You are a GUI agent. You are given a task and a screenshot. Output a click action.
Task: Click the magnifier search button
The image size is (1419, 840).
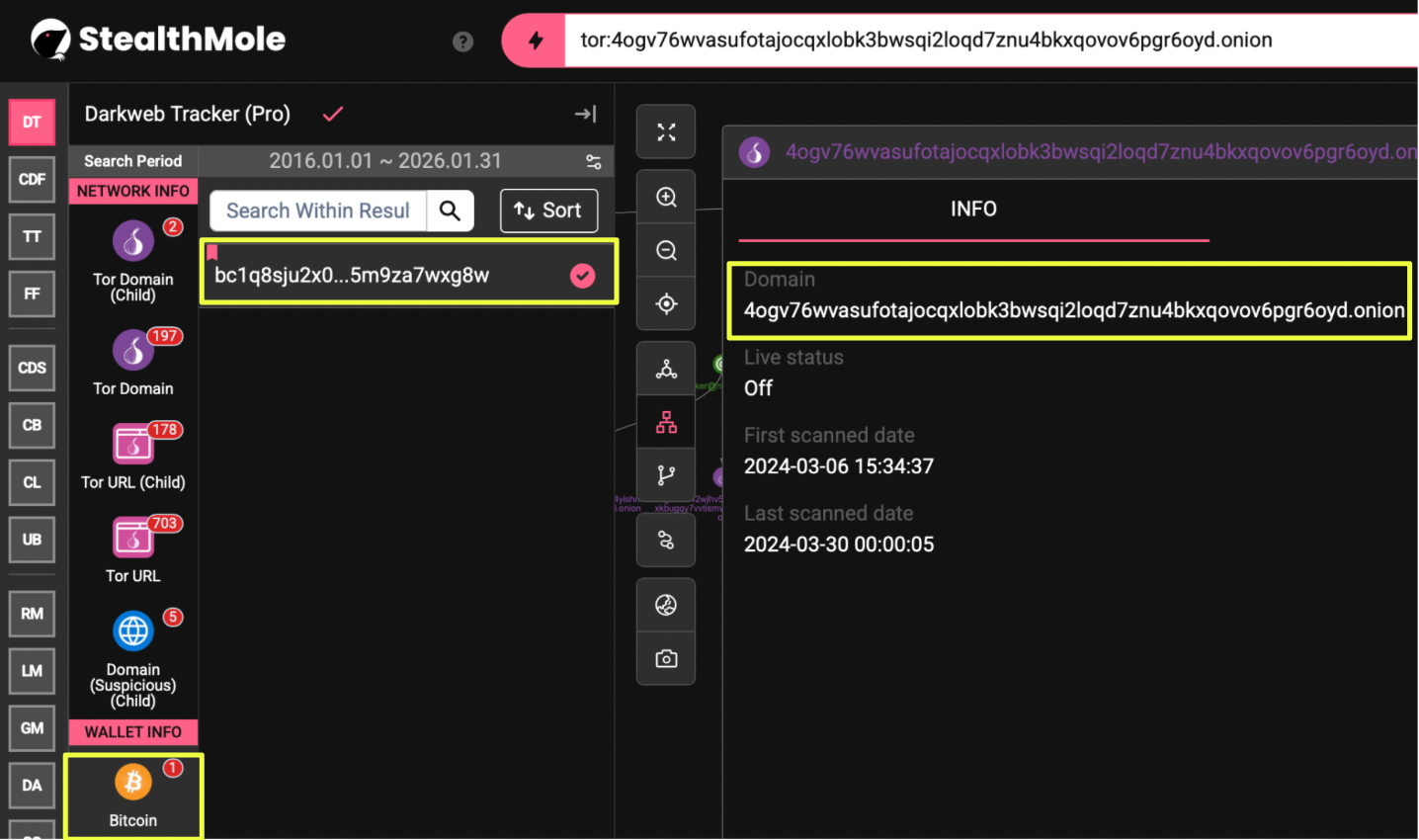click(450, 210)
